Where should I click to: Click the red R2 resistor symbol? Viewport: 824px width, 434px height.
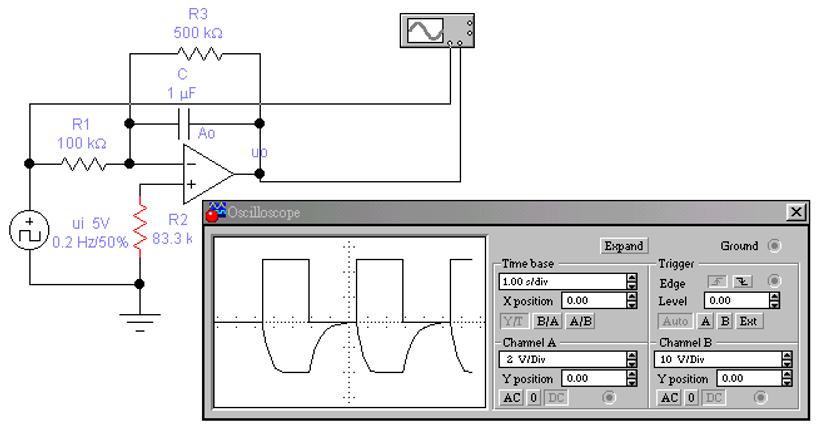point(140,229)
